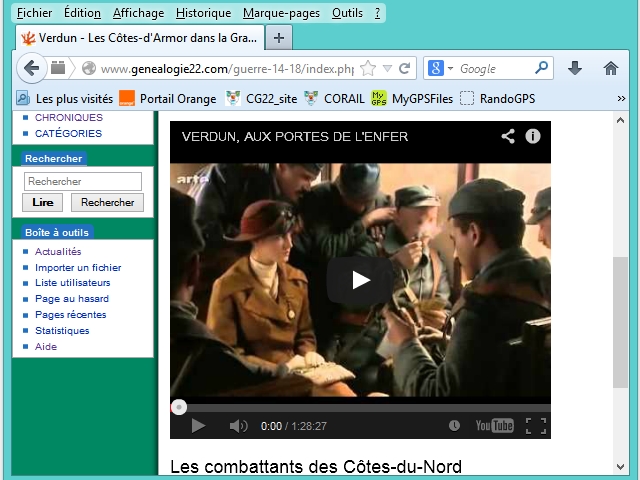Click the site identity globe icon
Viewport: 640px width, 480px height.
click(x=89, y=68)
